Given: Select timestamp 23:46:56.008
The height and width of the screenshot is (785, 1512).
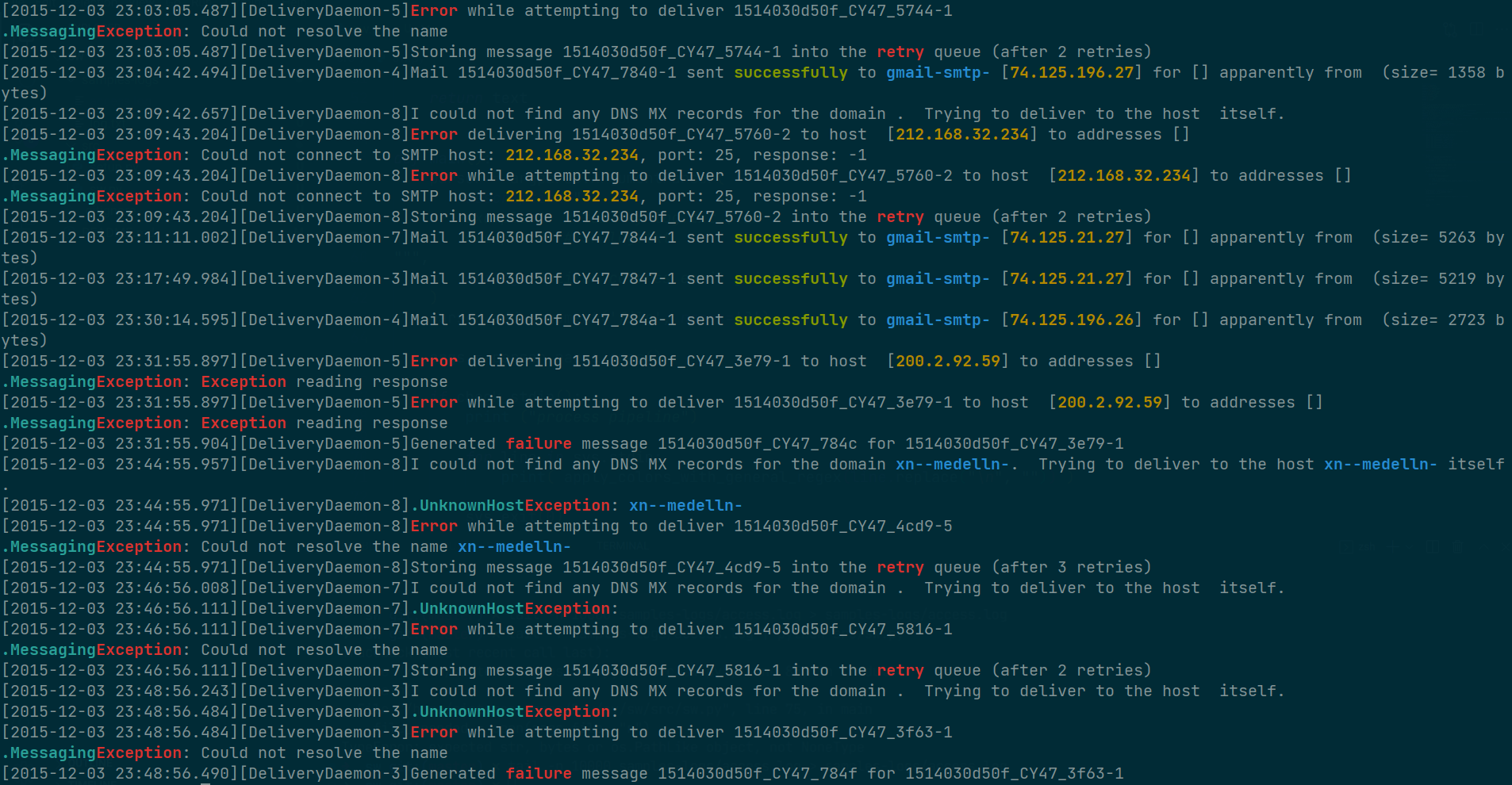Looking at the screenshot, I should coord(171,588).
